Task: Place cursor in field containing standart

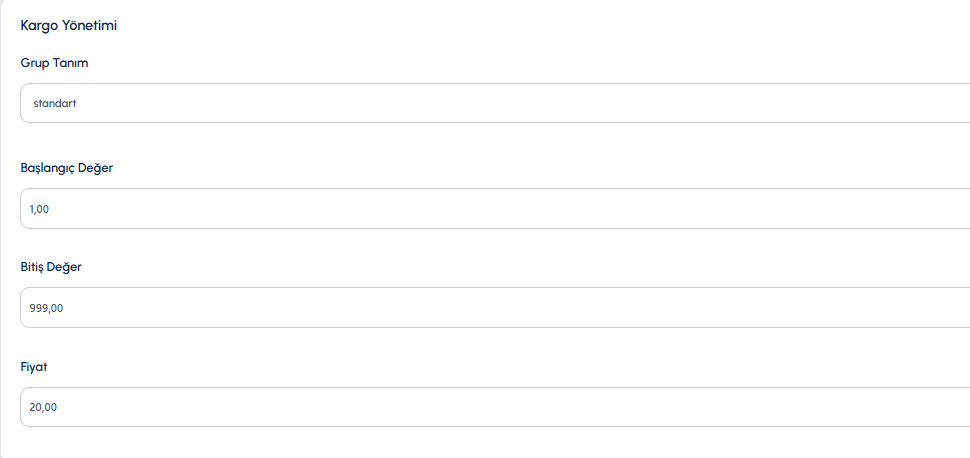Action: tap(495, 103)
